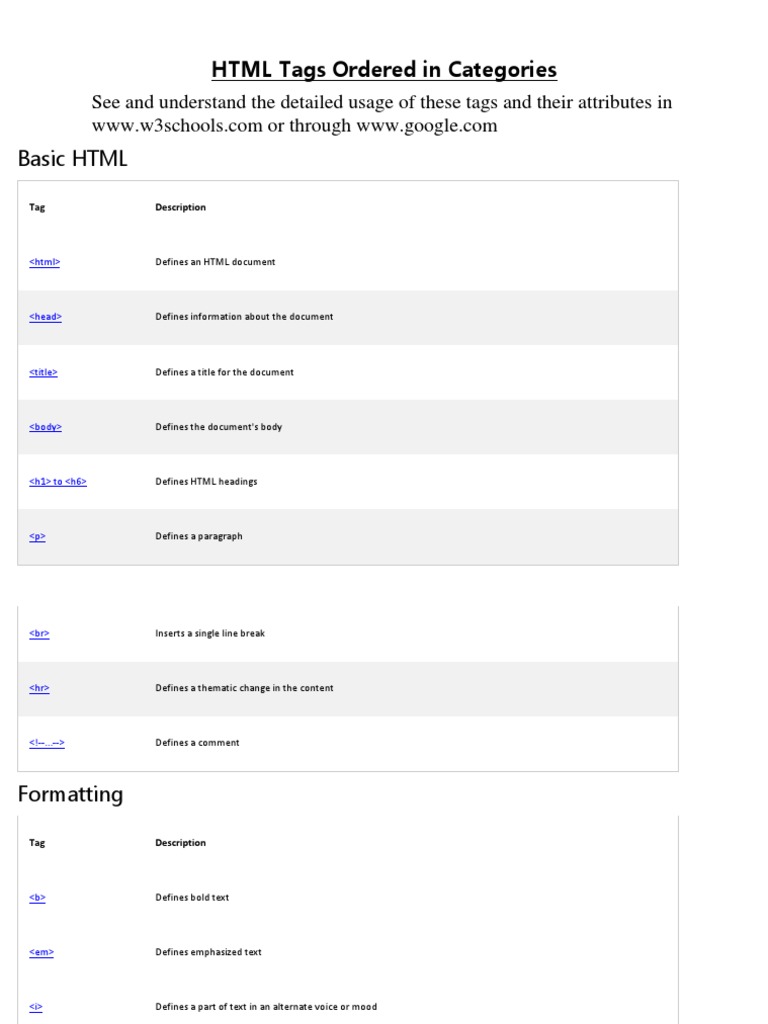Open the <p> paragraph tag link
This screenshot has width=768, height=1024.
37,537
